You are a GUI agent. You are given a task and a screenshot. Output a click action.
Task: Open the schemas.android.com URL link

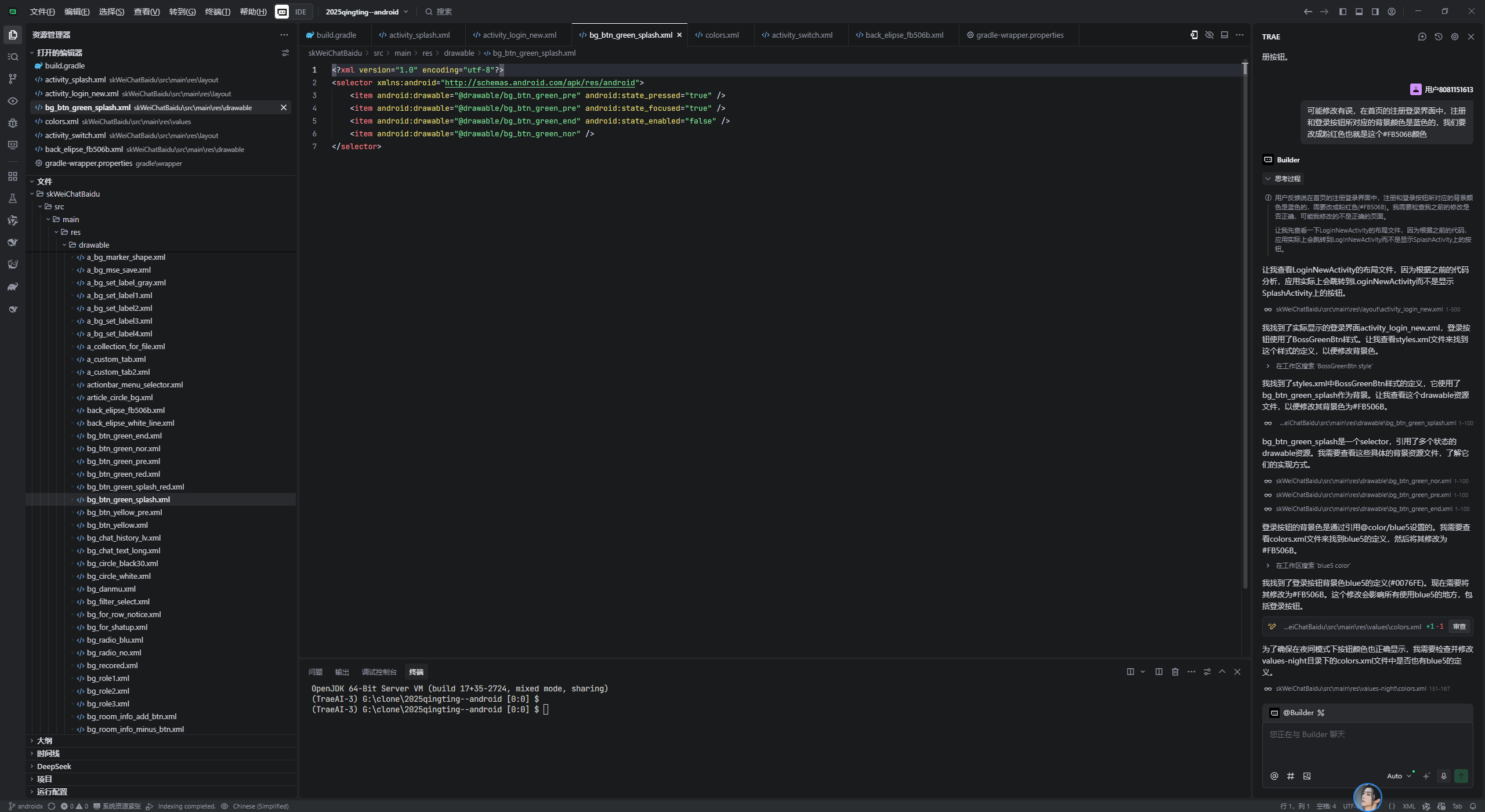[x=539, y=83]
